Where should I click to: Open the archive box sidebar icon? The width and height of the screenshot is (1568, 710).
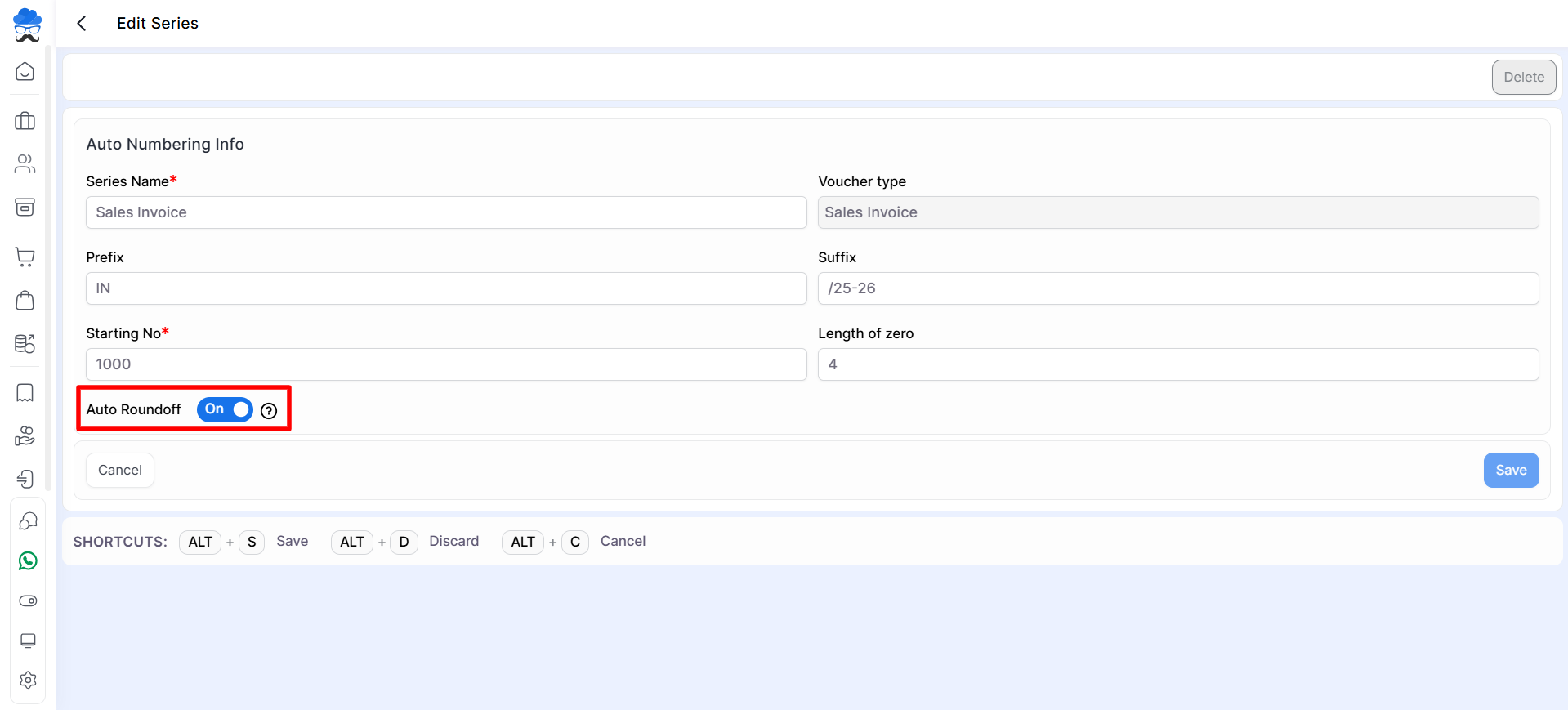pyautogui.click(x=25, y=207)
